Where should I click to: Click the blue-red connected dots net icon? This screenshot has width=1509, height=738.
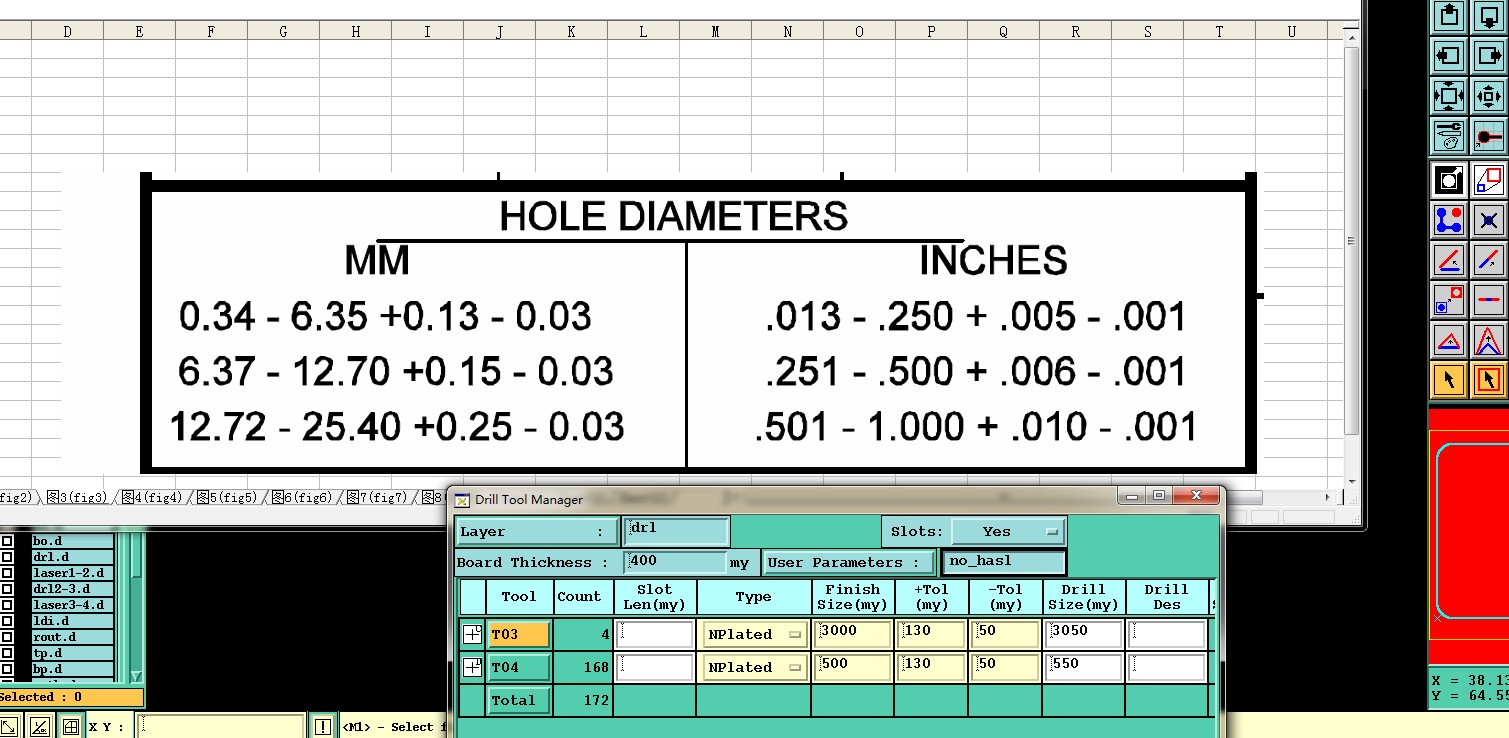(1449, 220)
